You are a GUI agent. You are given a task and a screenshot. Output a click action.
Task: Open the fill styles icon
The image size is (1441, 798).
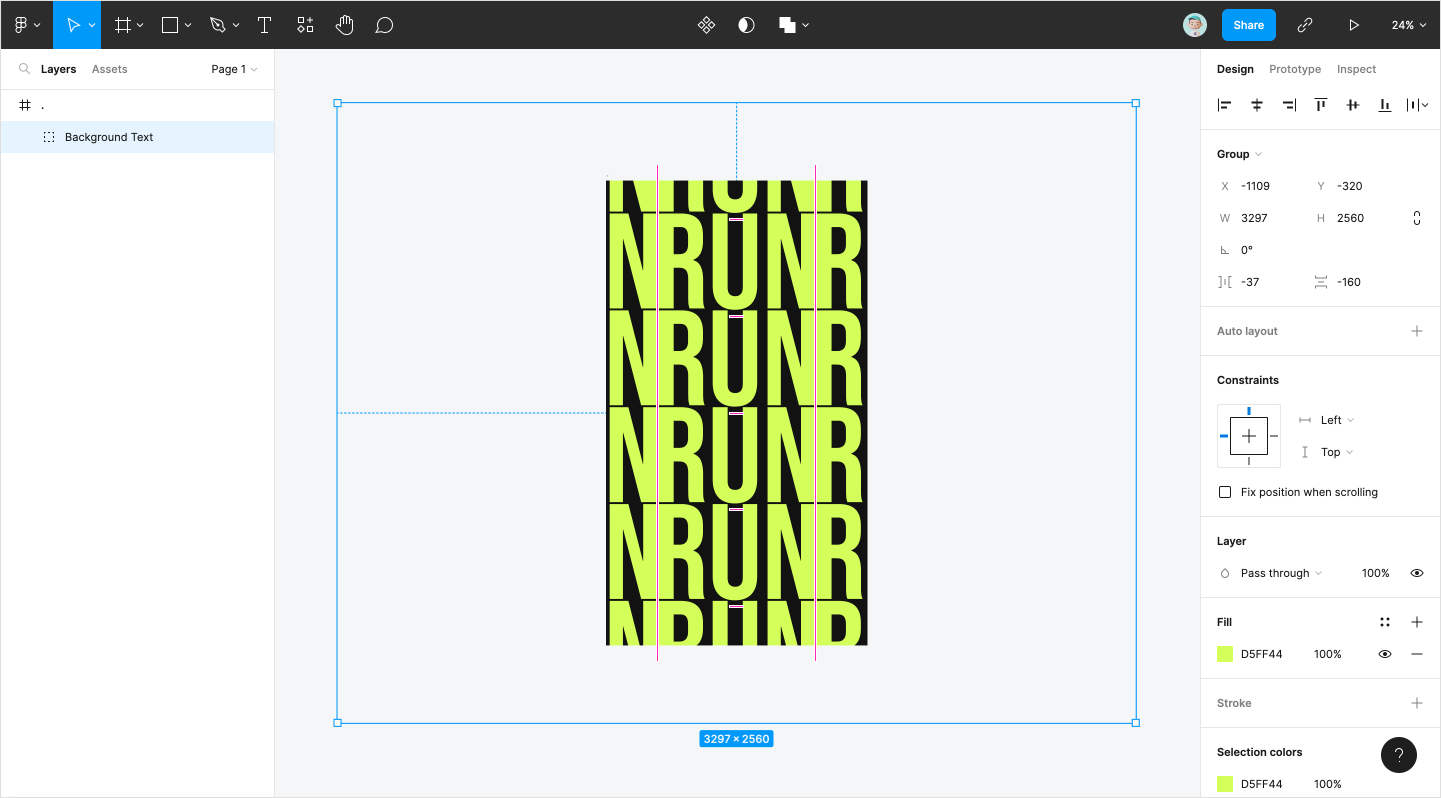click(1385, 622)
